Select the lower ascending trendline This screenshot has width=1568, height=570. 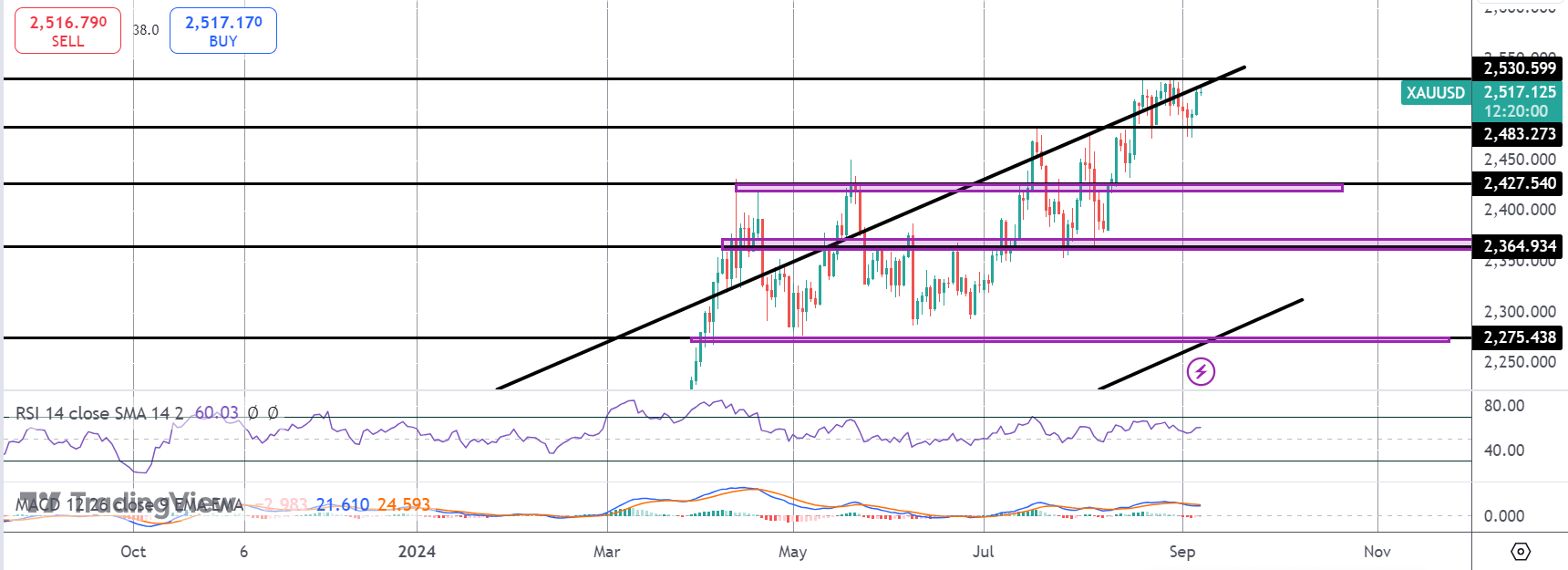click(1201, 344)
